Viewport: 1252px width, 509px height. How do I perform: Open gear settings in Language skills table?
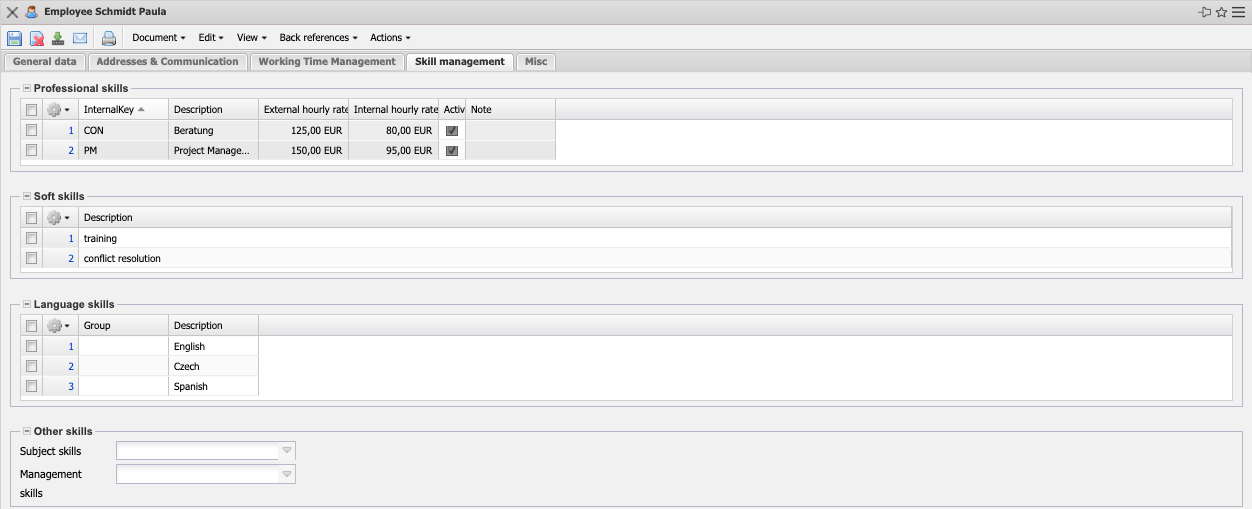point(58,325)
